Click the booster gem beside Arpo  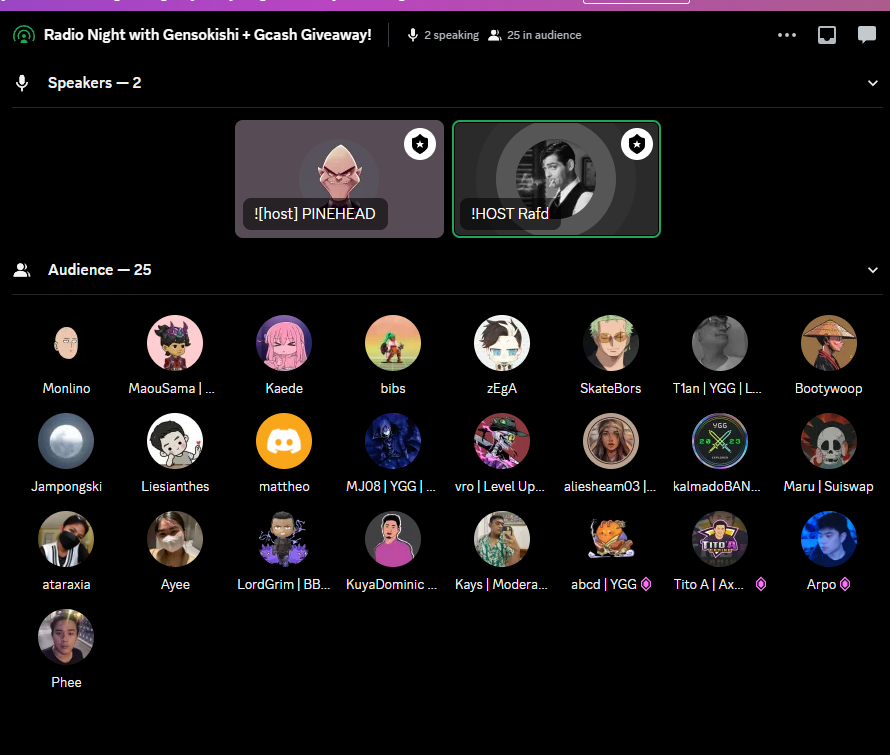[x=845, y=584]
